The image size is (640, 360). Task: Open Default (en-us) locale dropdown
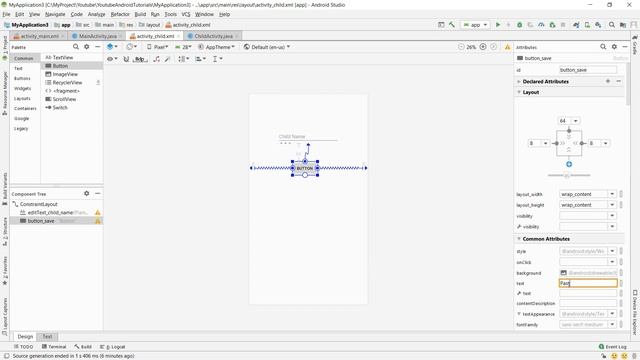pos(267,47)
